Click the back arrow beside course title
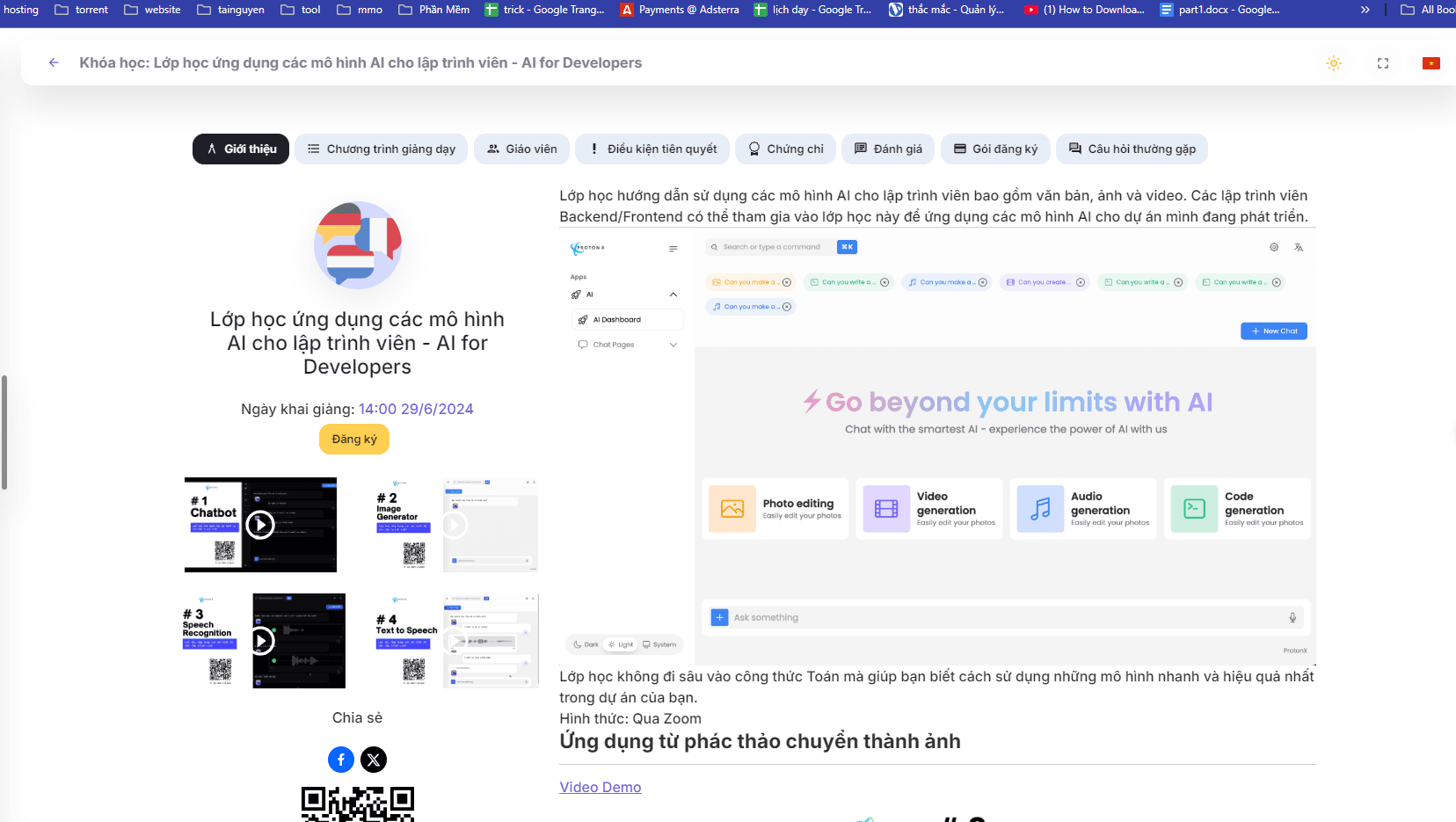The width and height of the screenshot is (1456, 822). [54, 62]
